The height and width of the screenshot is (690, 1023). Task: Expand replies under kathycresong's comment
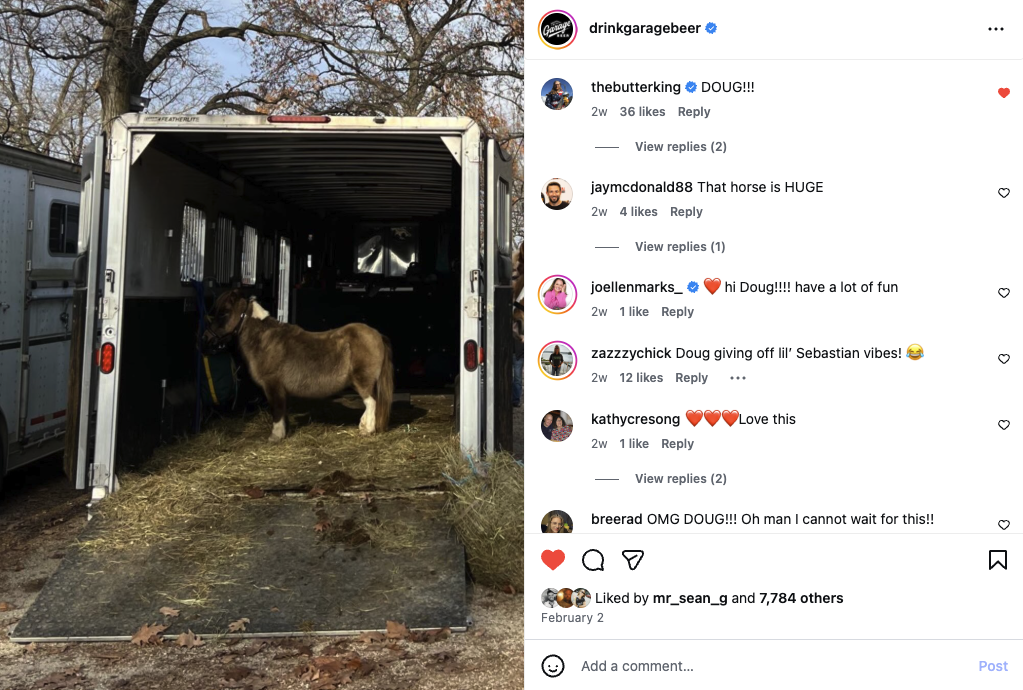(680, 479)
